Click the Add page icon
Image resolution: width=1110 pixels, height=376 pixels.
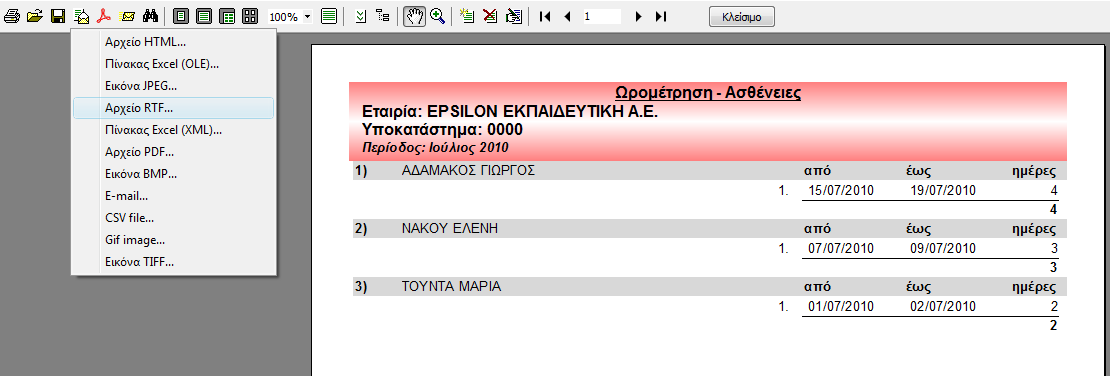[x=467, y=16]
